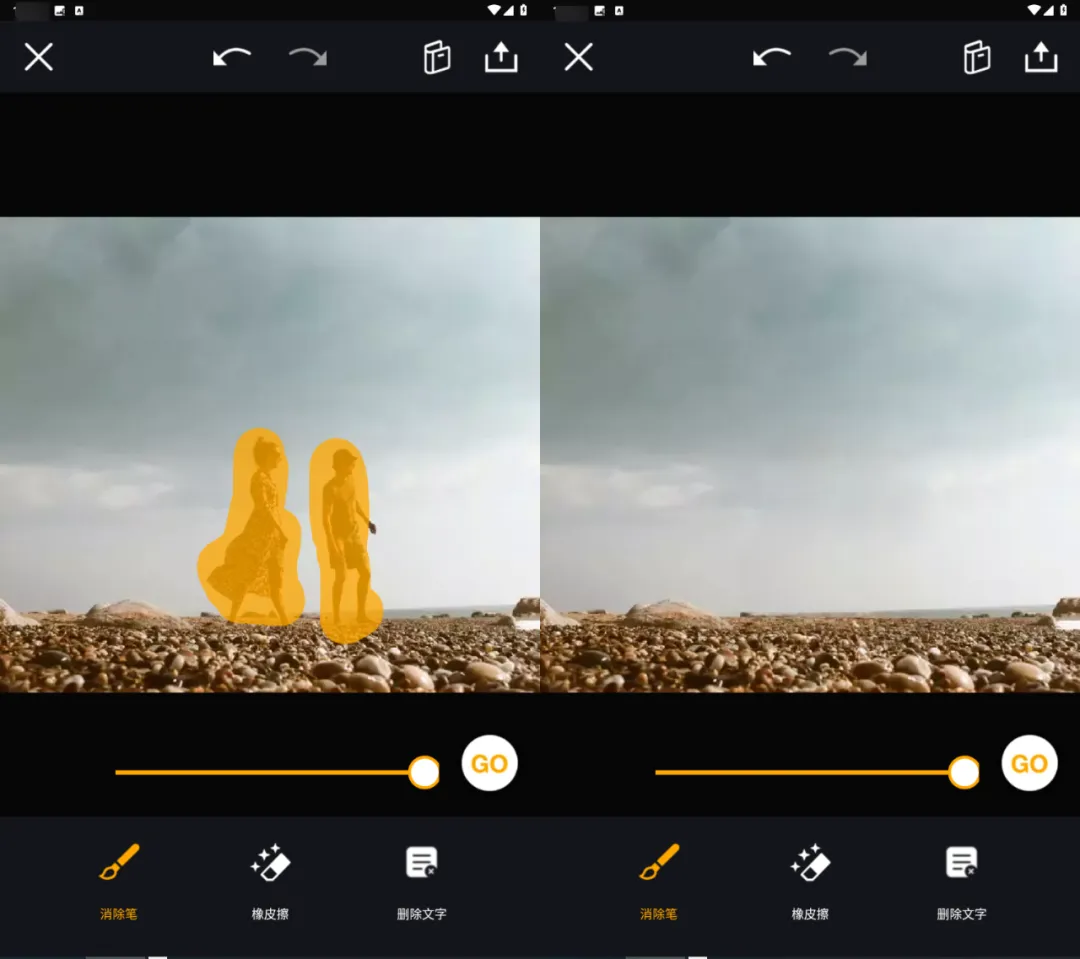Undo the removal in the right screen
1080x959 pixels.
pyautogui.click(x=772, y=57)
